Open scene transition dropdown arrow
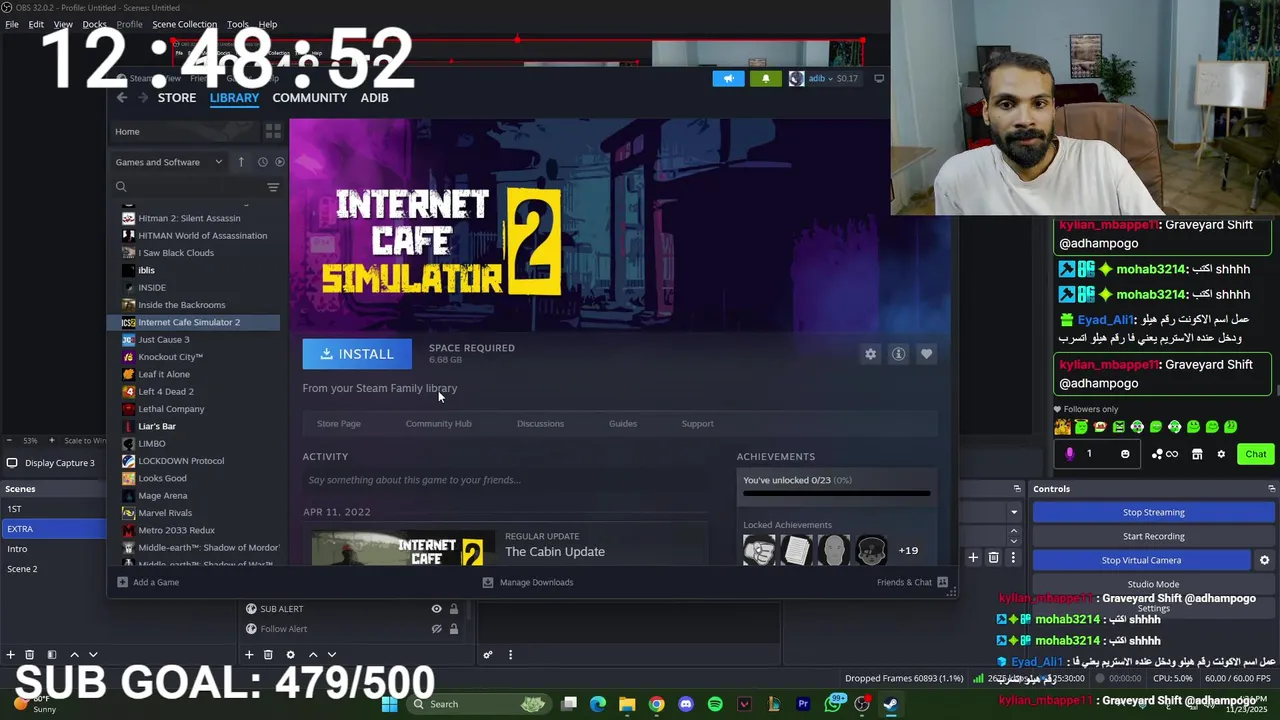Viewport: 1280px width, 720px height. 1013,512
